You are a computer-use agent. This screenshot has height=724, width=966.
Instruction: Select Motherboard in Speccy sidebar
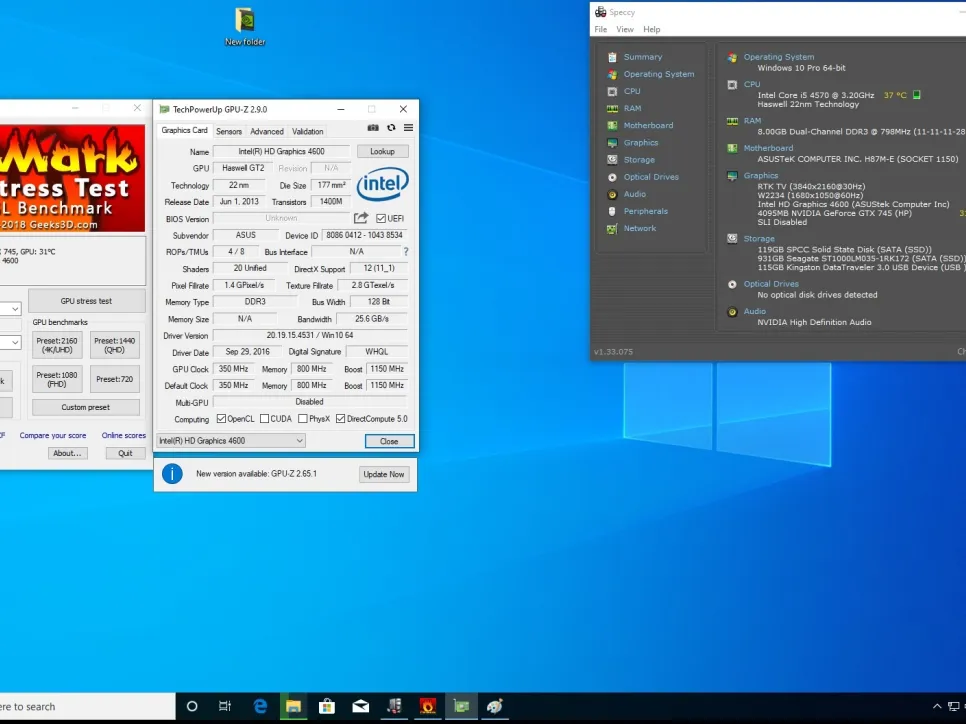(x=648, y=125)
